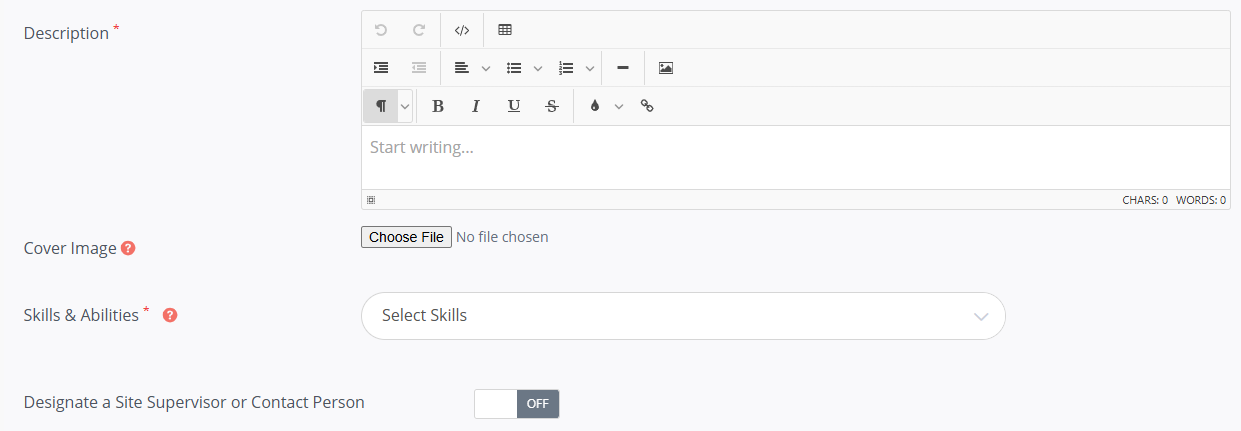Insert an image into the description
Viewport: 1241px width, 431px height.
point(666,68)
